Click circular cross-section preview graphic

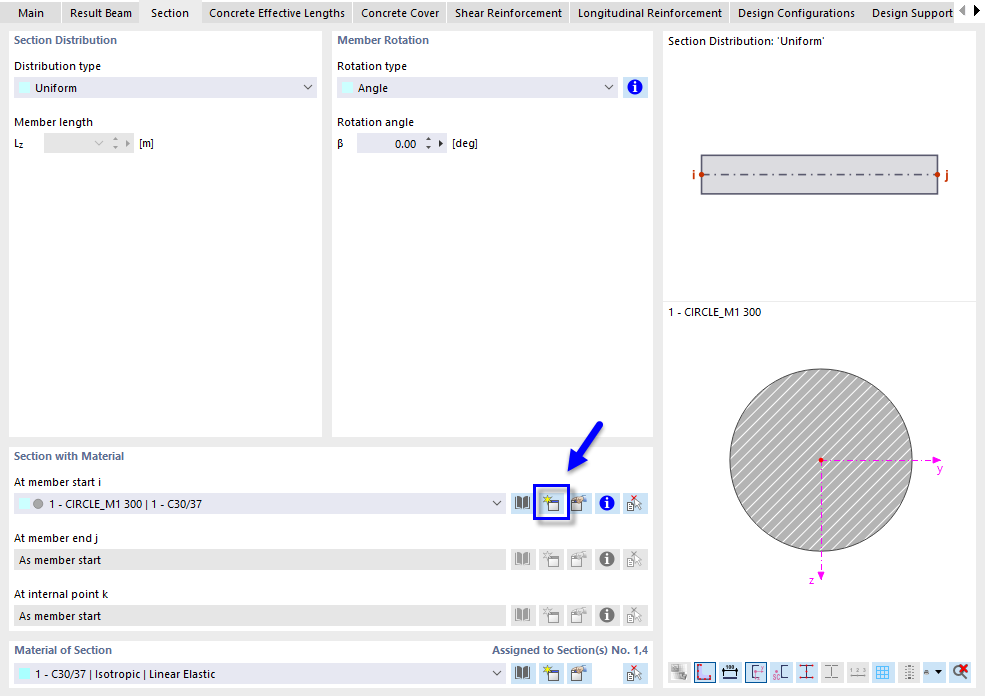pyautogui.click(x=820, y=460)
